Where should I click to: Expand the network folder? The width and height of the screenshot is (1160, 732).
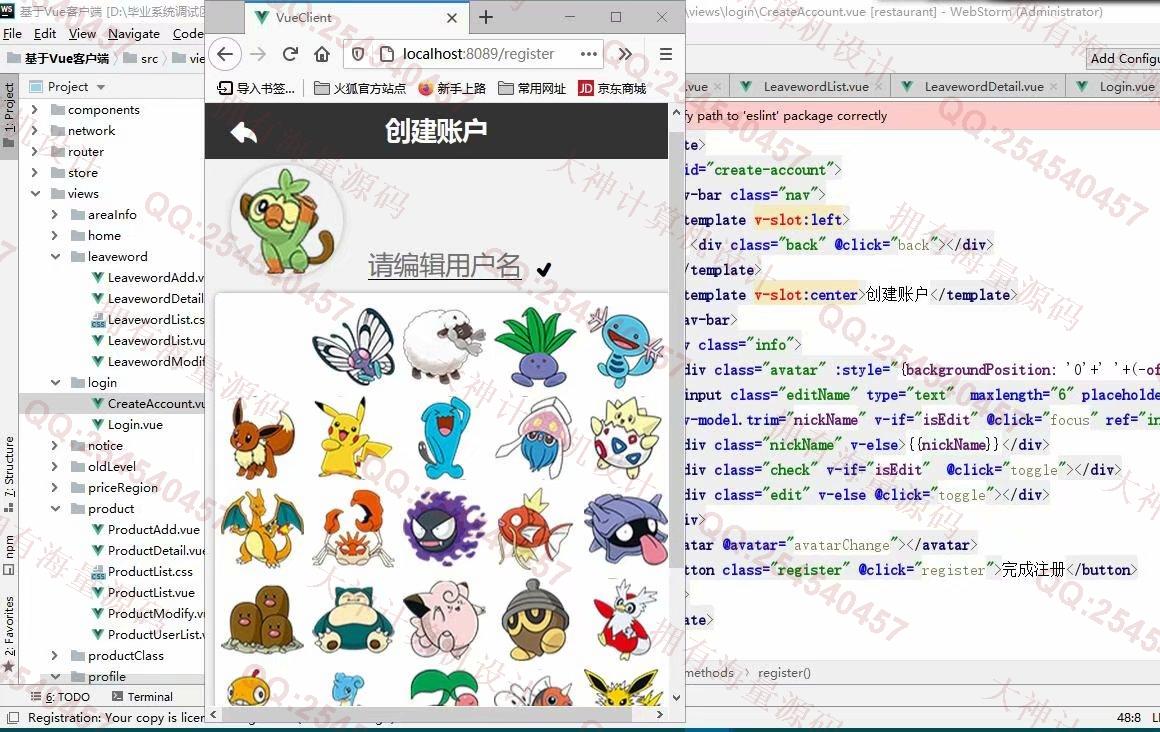(35, 130)
